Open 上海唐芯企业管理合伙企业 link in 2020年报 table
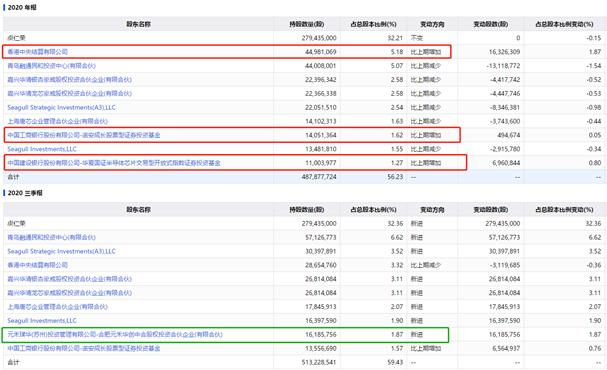Image resolution: width=607 pixels, height=370 pixels. 58,121
